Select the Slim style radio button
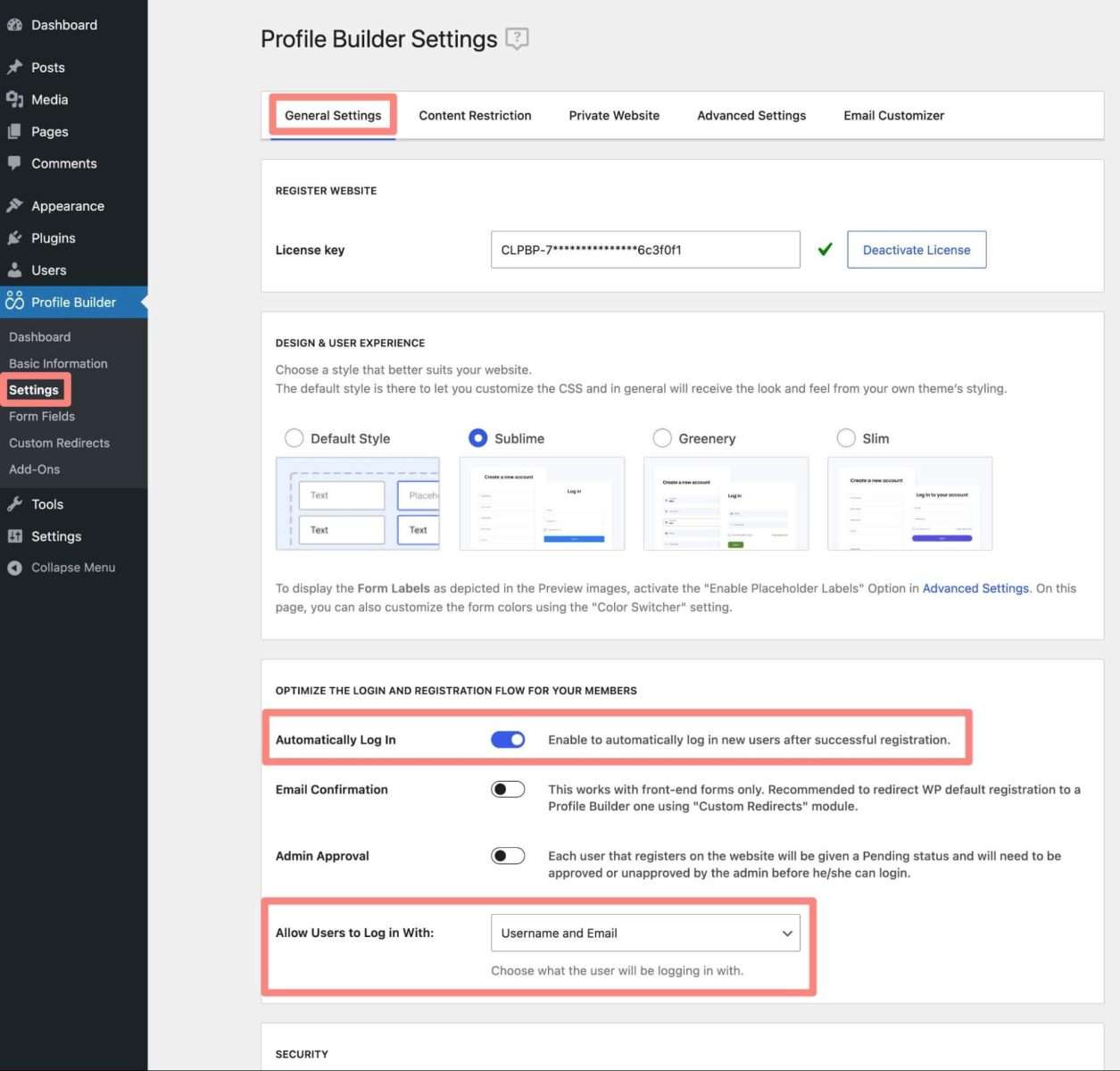 846,437
